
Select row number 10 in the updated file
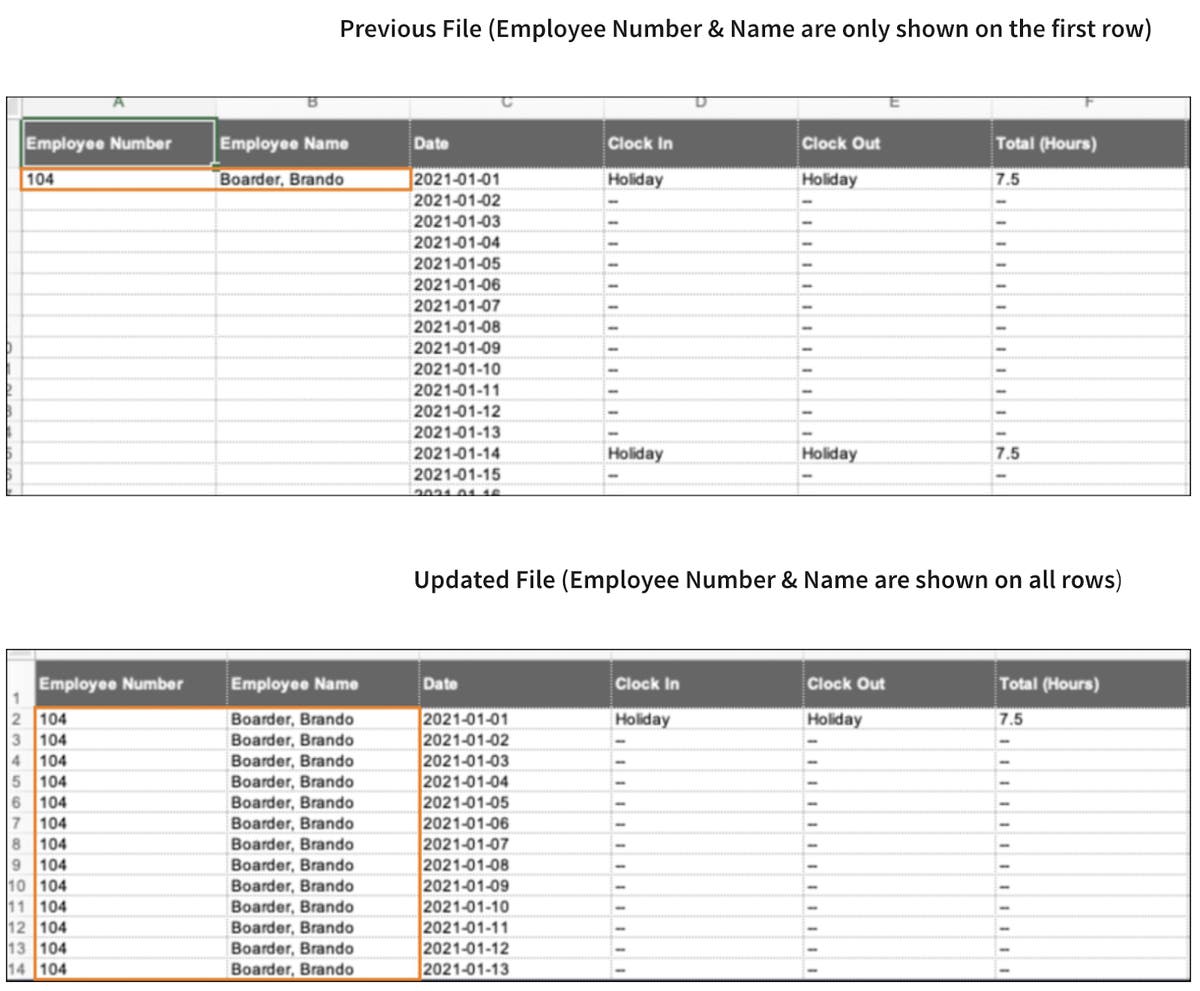(17, 886)
